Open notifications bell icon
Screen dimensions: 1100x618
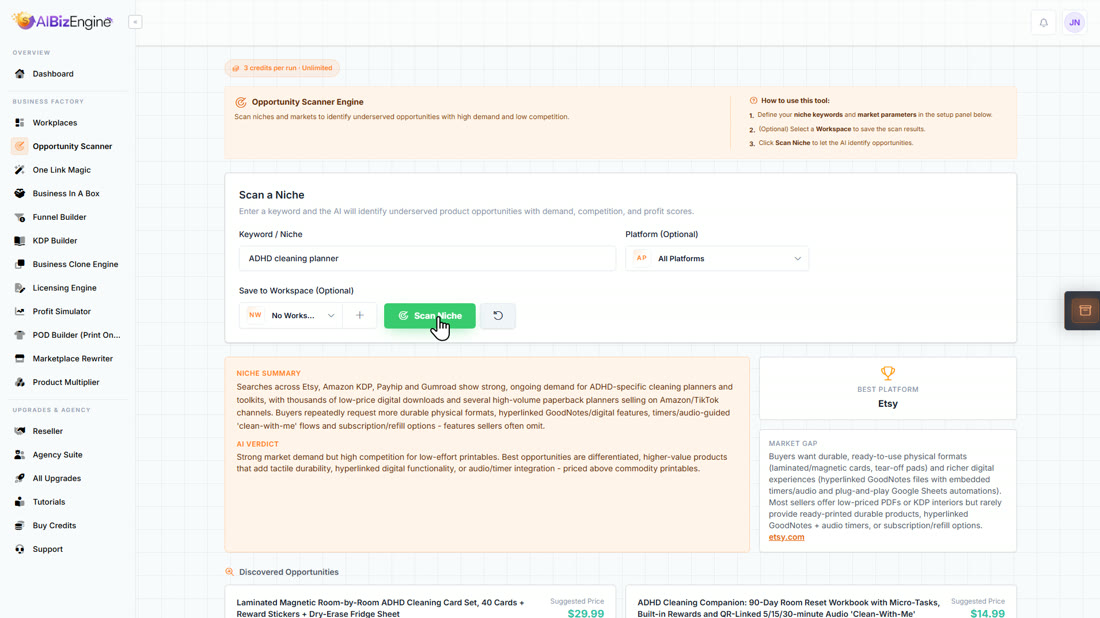pyautogui.click(x=1043, y=22)
